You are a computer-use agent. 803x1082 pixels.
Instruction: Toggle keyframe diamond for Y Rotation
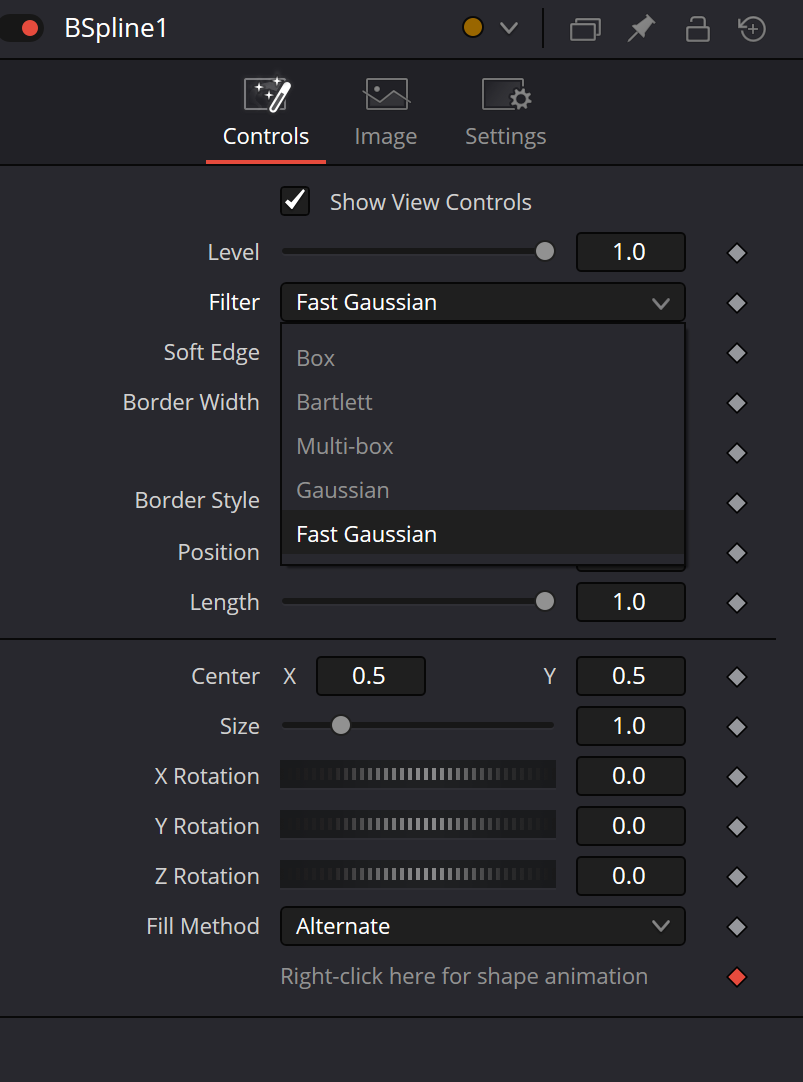coord(737,827)
